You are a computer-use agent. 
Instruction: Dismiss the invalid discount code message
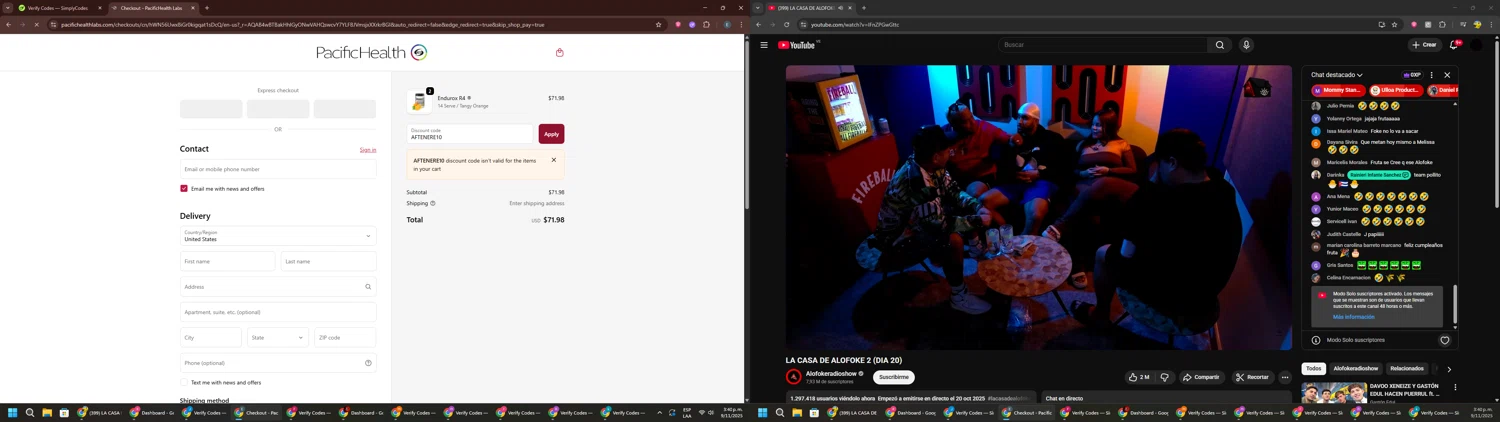554,160
